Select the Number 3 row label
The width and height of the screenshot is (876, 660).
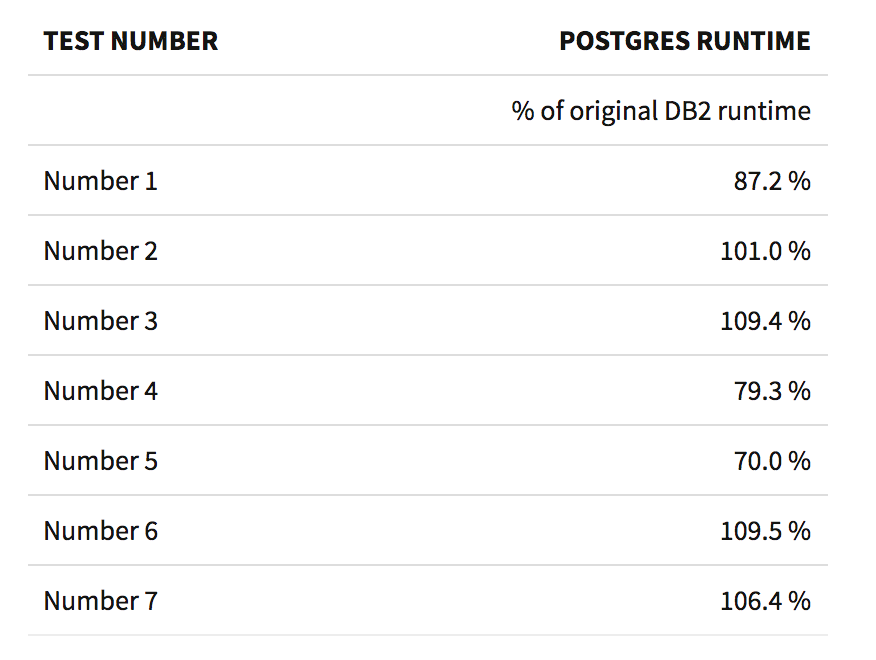(100, 321)
